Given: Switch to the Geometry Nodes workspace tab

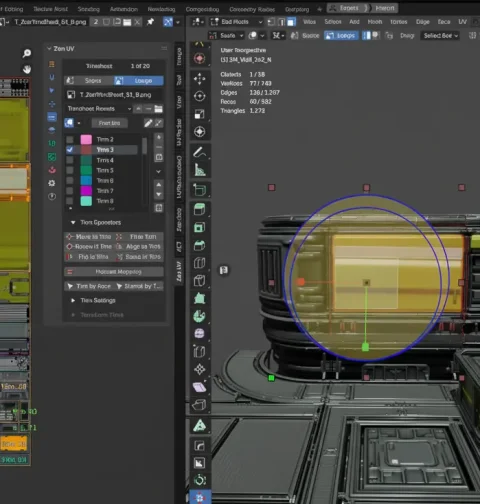Looking at the screenshot, I should (x=252, y=9).
